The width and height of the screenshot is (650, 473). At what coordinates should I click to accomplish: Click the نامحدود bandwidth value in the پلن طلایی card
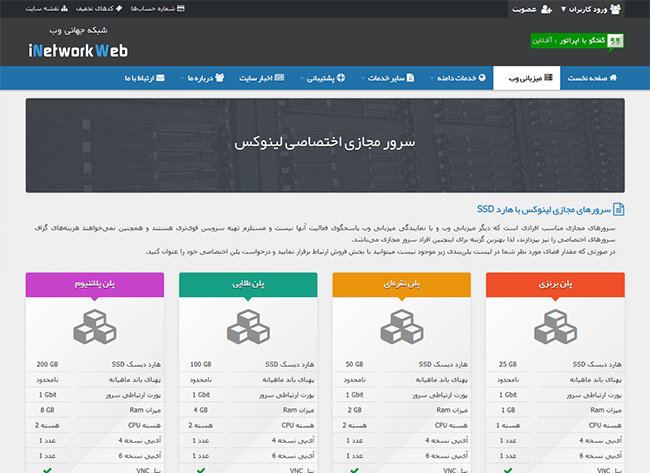coord(201,380)
